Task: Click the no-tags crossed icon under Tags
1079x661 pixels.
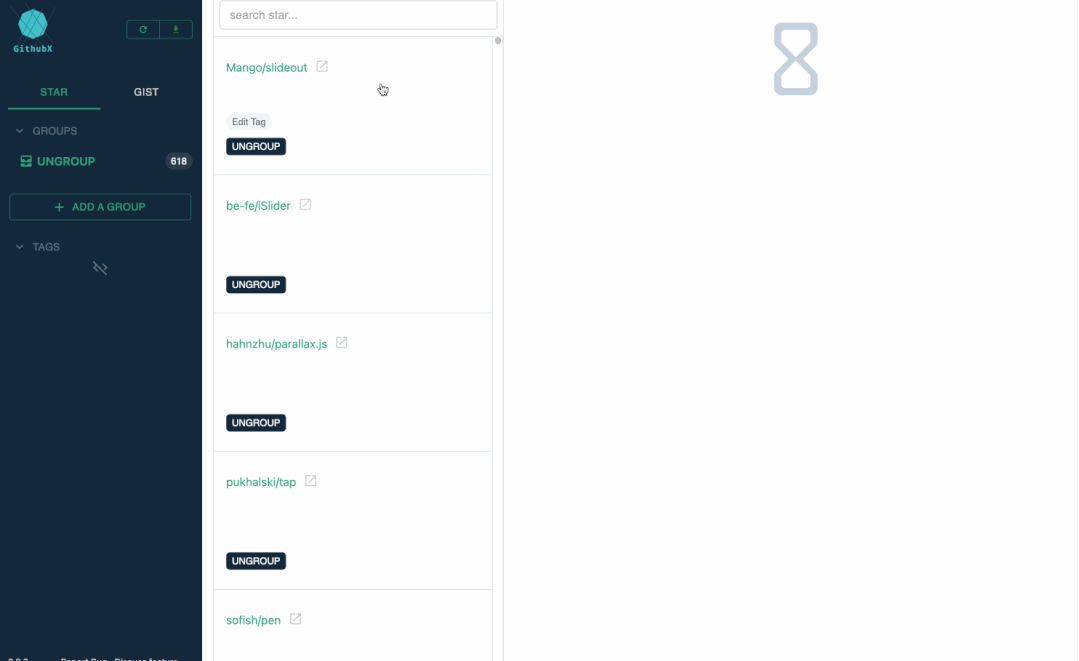Action: pos(100,268)
